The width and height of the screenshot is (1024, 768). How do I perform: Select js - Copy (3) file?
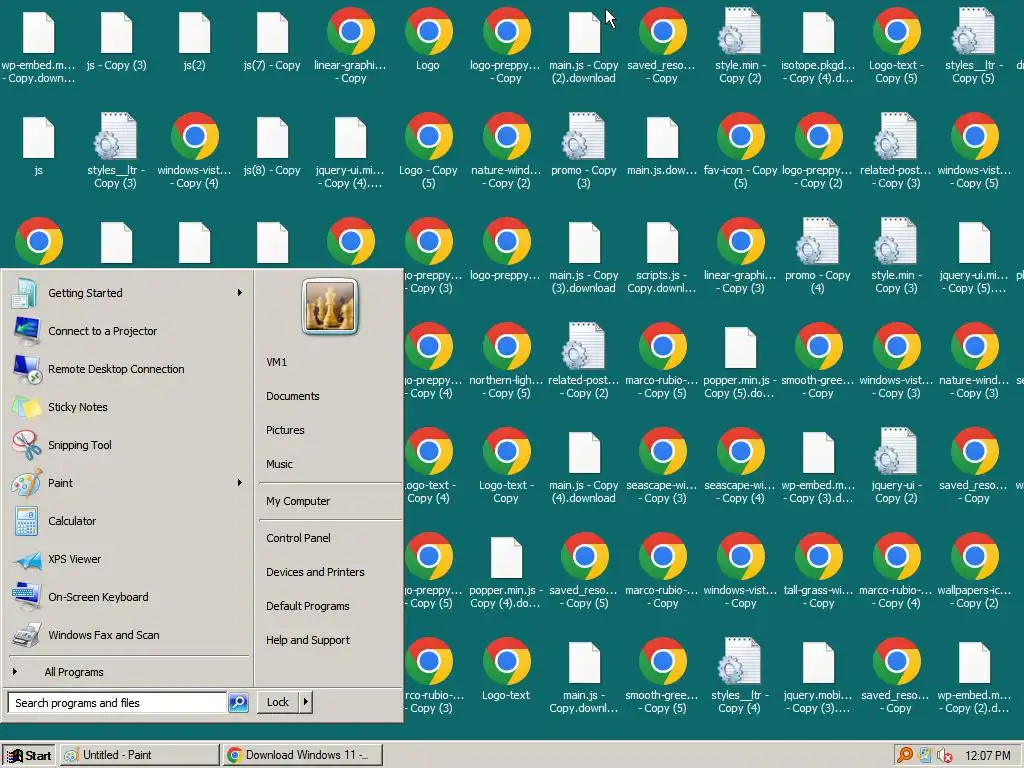(x=116, y=40)
